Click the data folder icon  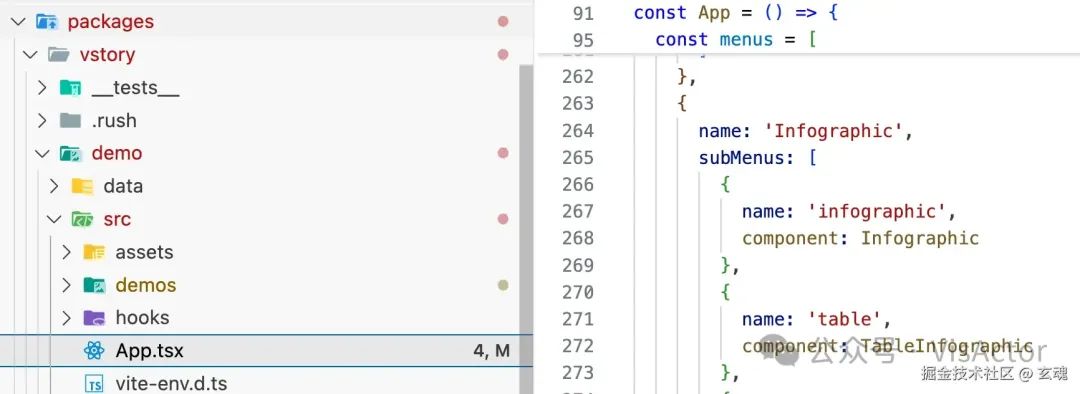click(x=82, y=186)
